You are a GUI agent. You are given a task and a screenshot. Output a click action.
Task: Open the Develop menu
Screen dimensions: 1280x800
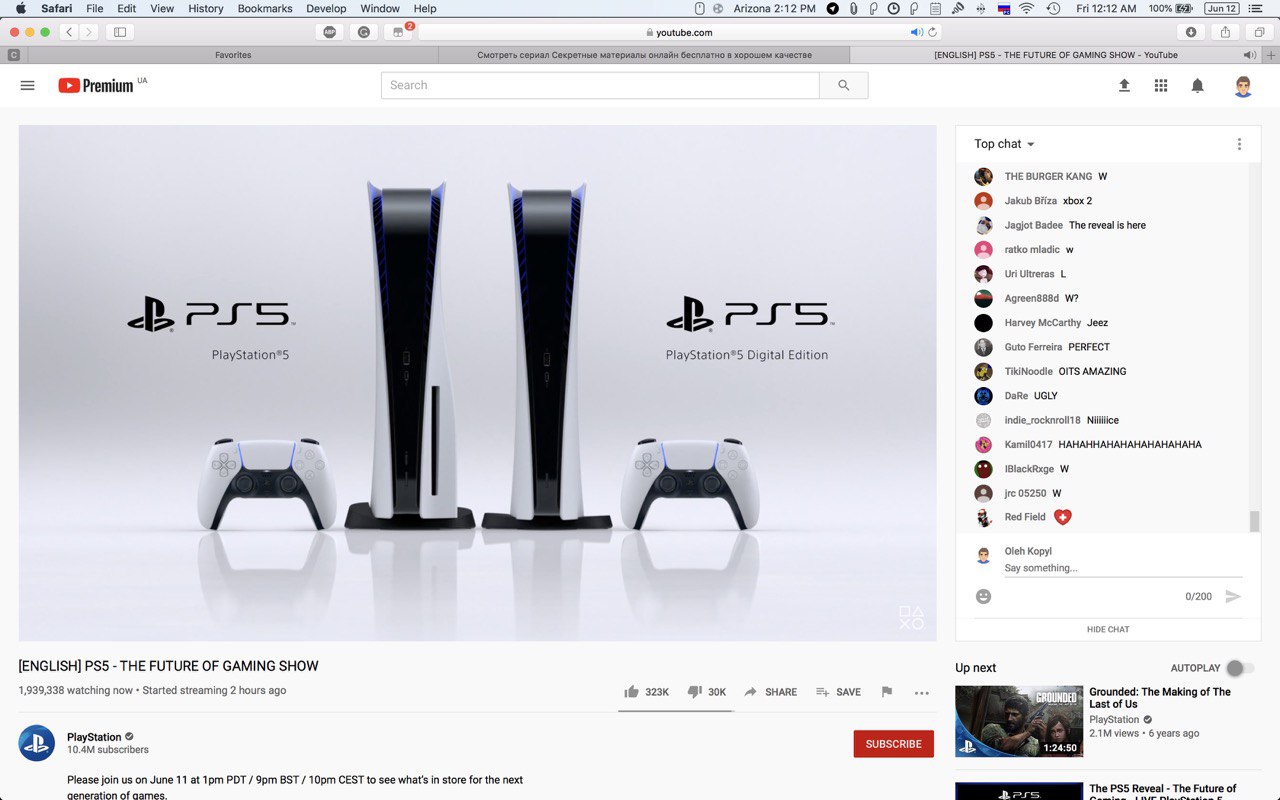326,8
